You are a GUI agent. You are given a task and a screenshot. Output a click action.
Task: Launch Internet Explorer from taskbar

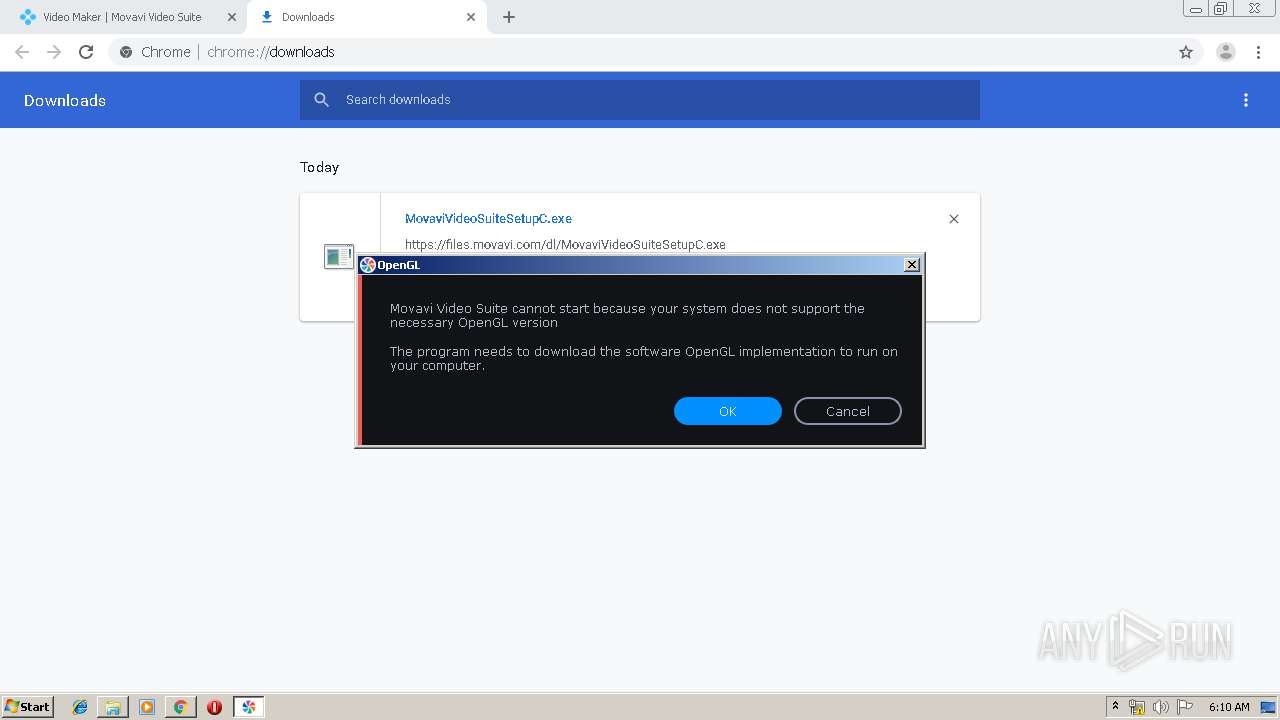[x=80, y=707]
